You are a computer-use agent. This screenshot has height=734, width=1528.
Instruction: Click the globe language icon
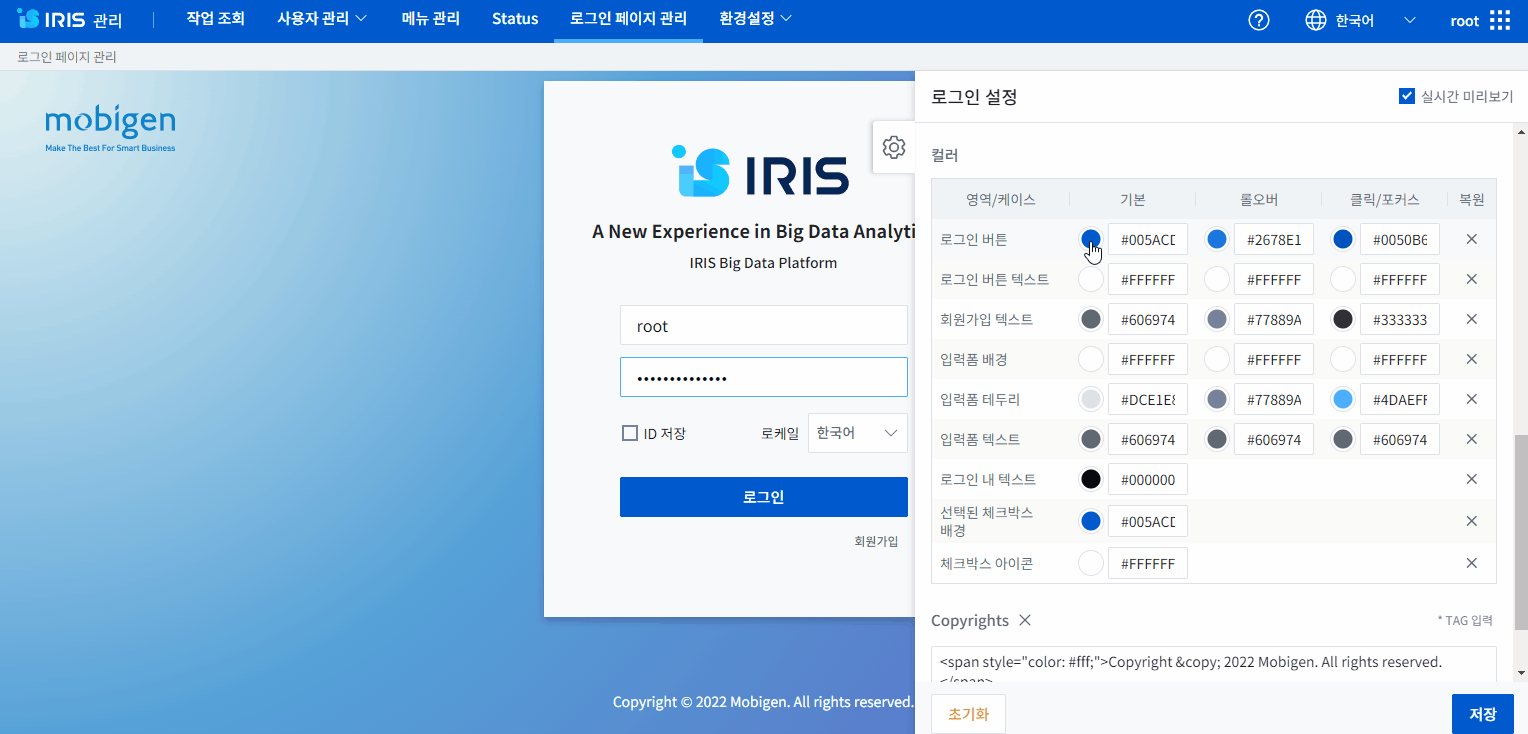point(1316,20)
